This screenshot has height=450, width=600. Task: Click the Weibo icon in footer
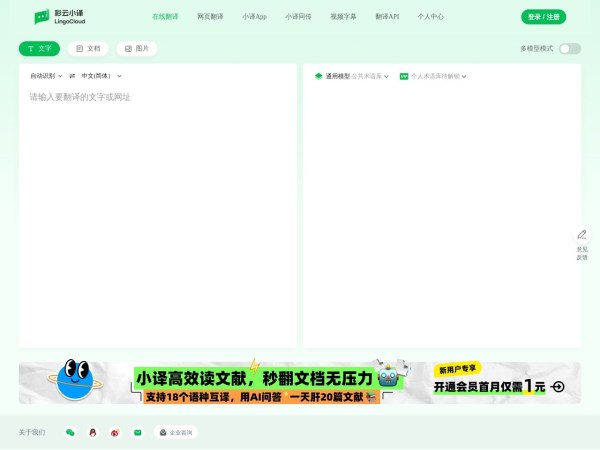[115, 432]
